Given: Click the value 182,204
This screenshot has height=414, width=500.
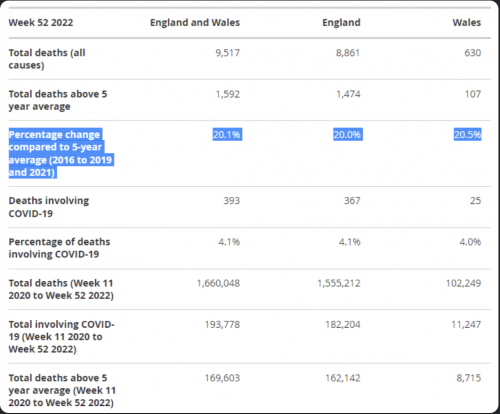Looking at the screenshot, I should (343, 324).
